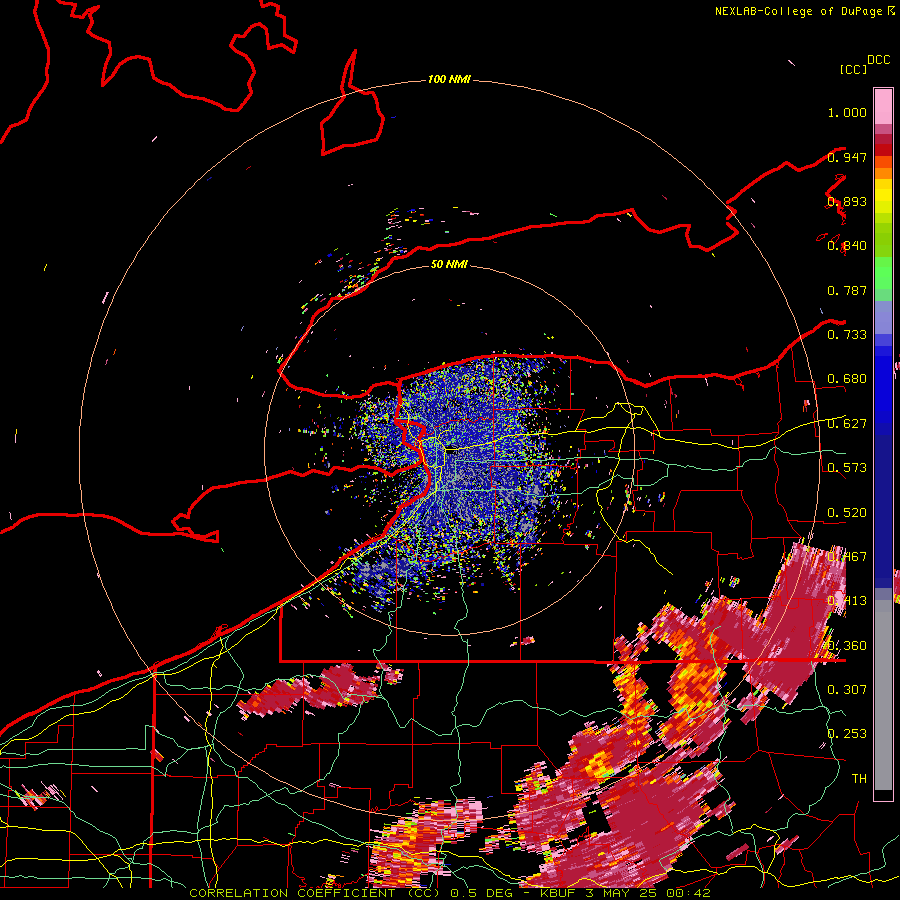The image size is (900, 900).
Task: Click the [CC] unit label
Action: click(853, 69)
